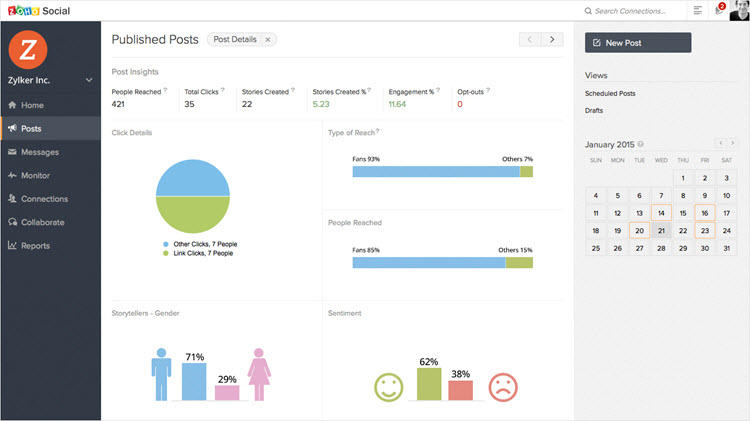Show next month in the calendar

coord(732,143)
